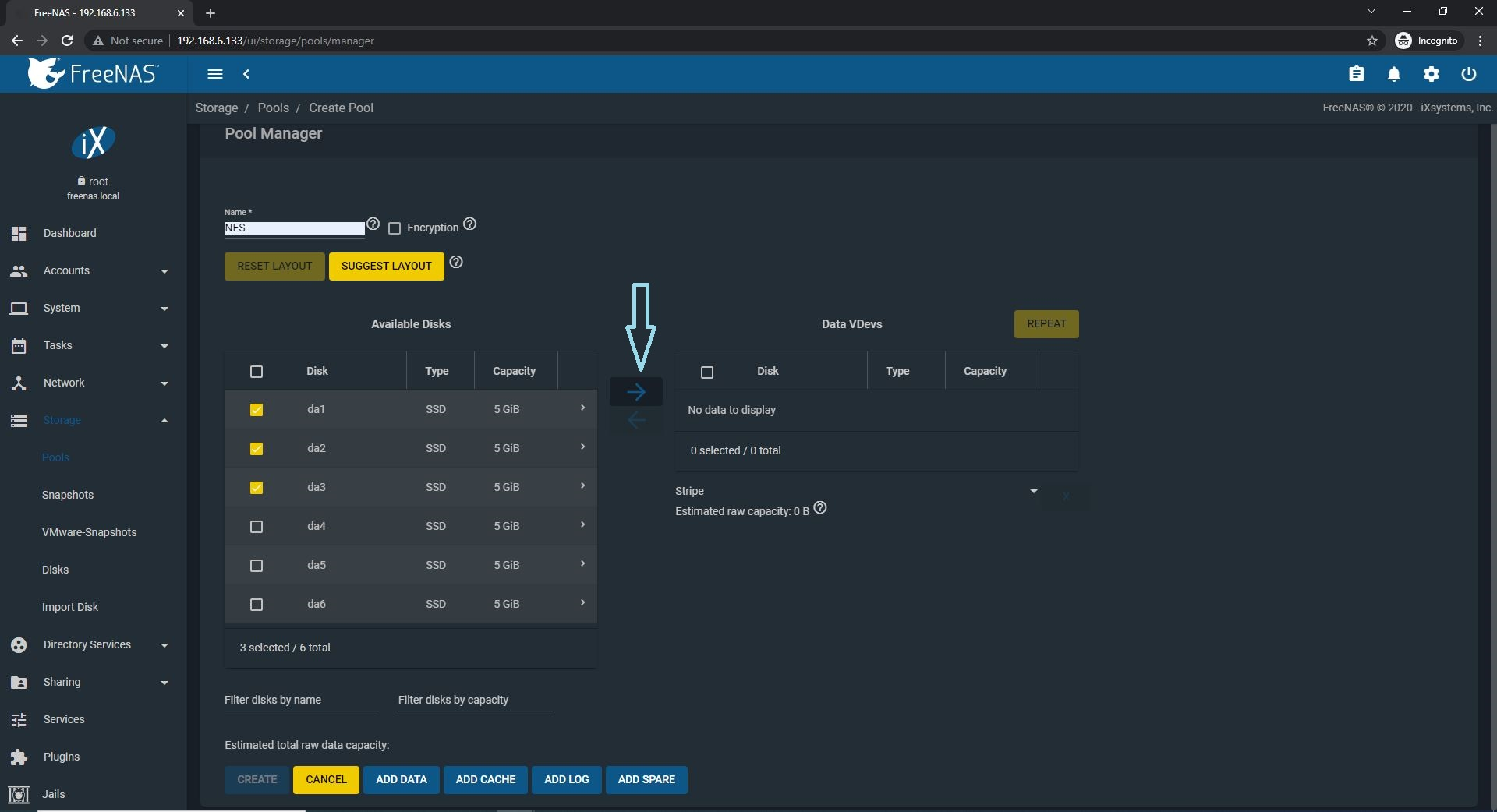Uncheck the da3 disk checkbox
1497x812 pixels.
(x=257, y=488)
